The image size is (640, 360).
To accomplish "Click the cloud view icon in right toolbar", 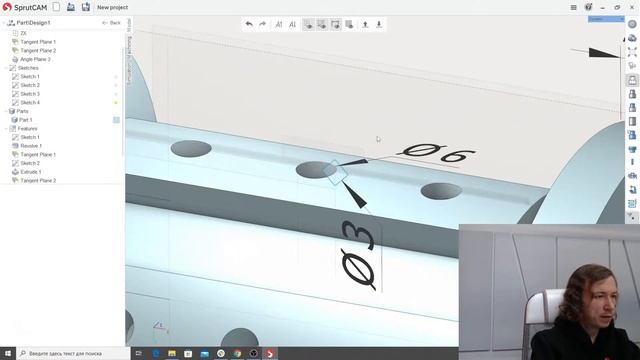I will pos(632,38).
